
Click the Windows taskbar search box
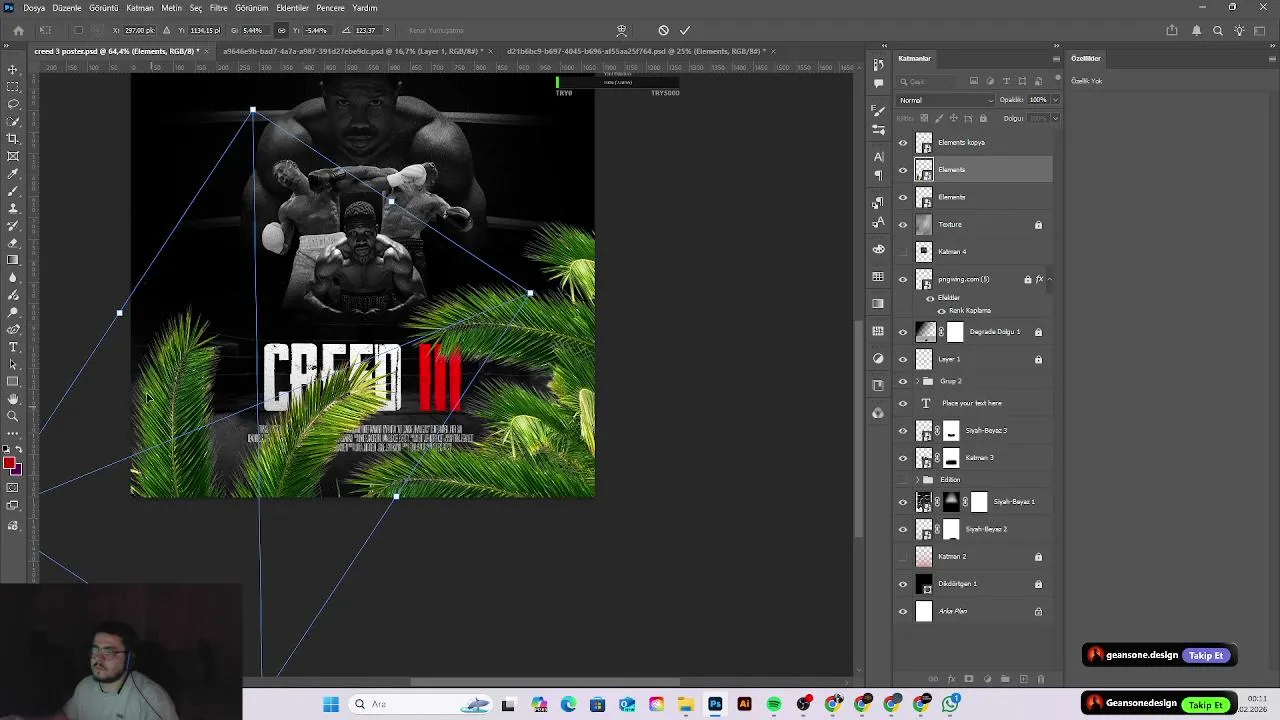(420, 704)
